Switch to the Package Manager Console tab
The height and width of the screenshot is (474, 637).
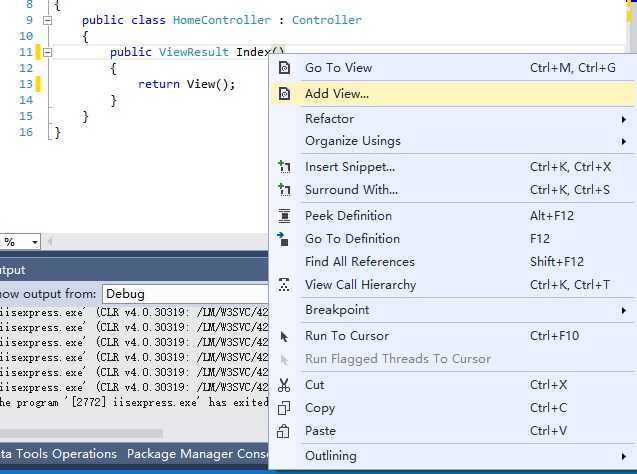click(x=197, y=454)
